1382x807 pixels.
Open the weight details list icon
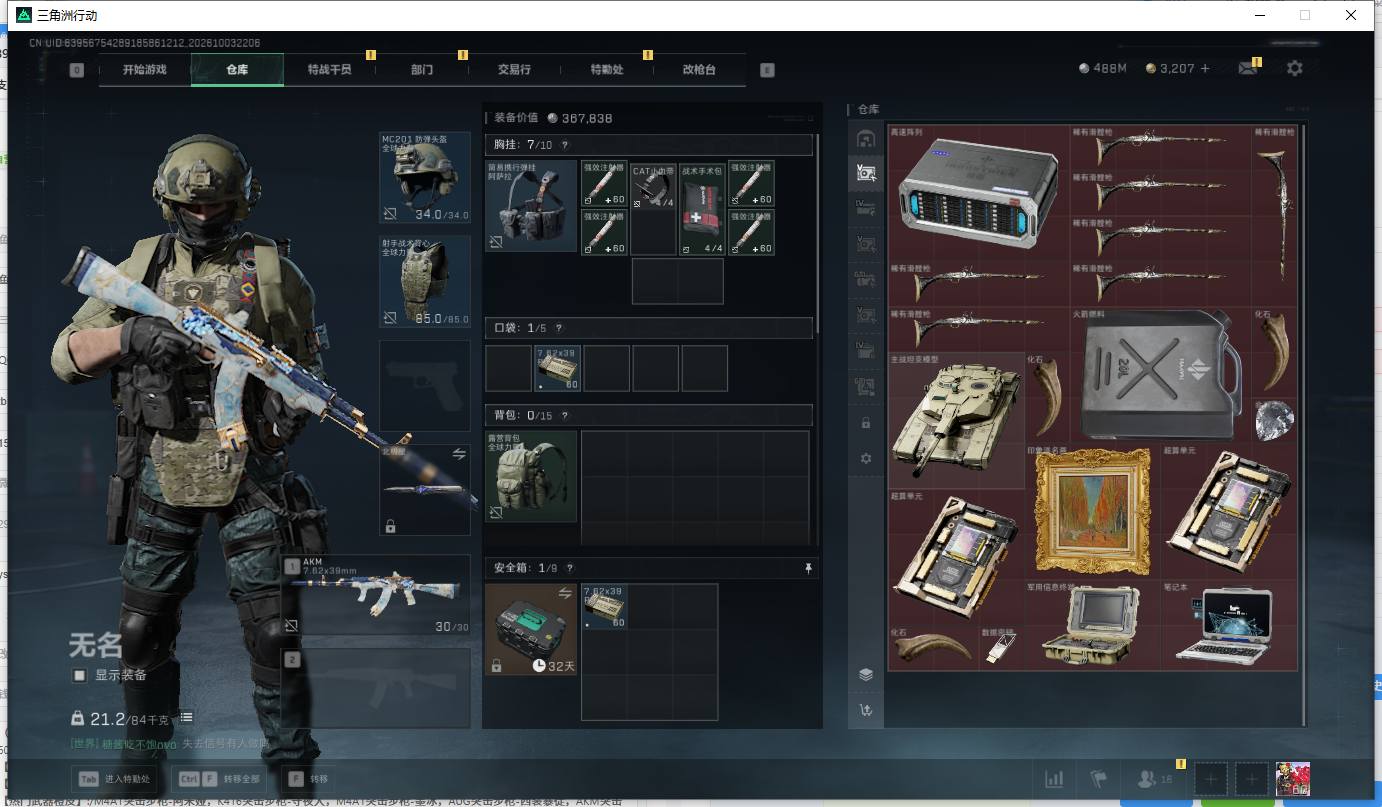click(x=187, y=718)
